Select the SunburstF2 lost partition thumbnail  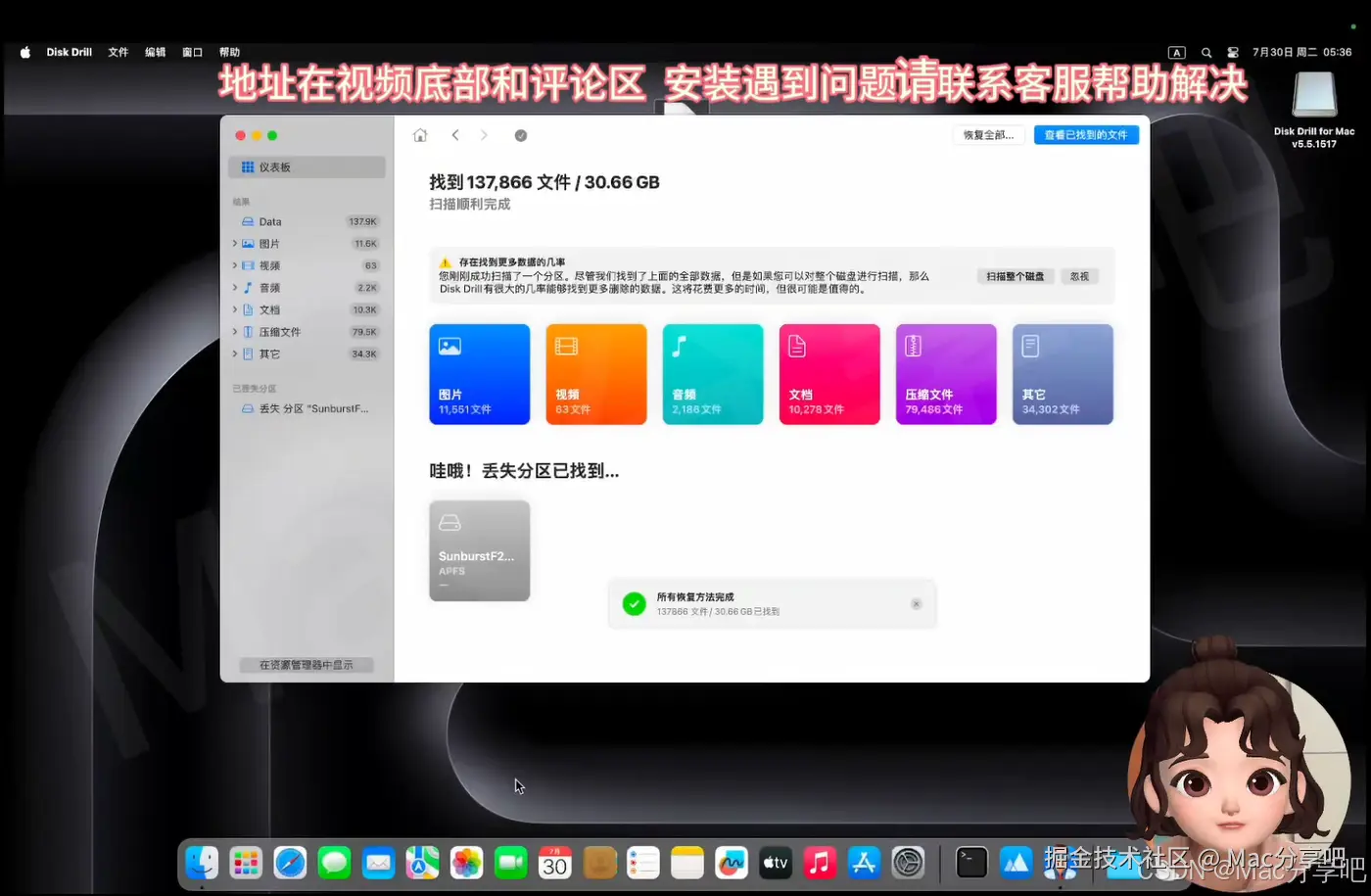479,550
